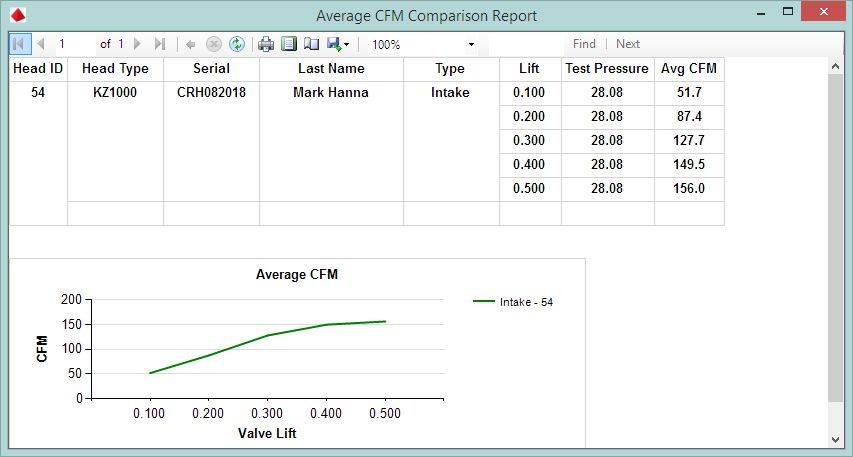Click the current page number field
The width and height of the screenshot is (853, 457).
[74, 44]
